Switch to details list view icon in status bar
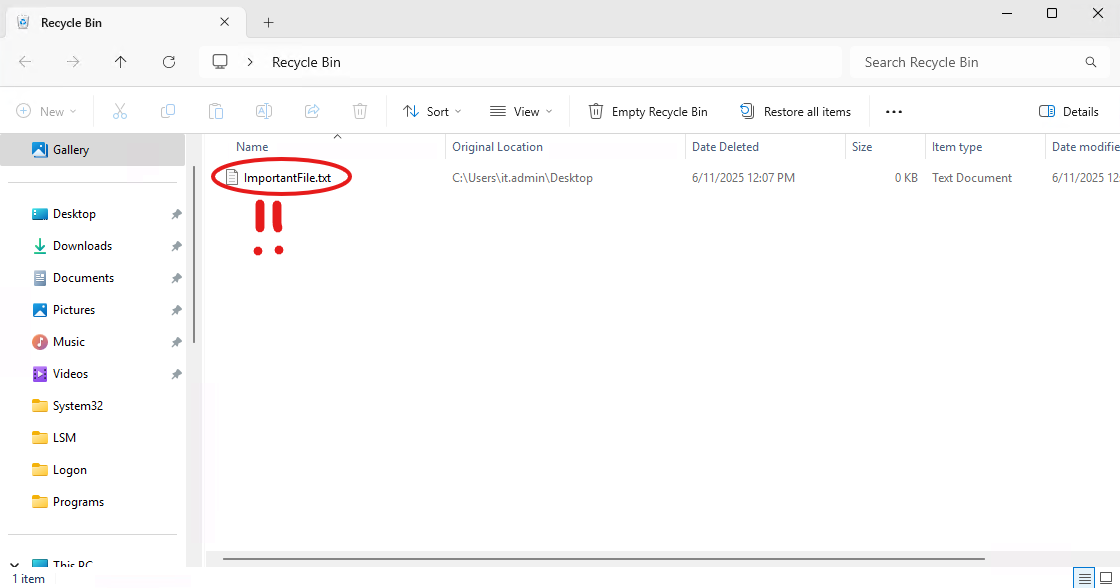1120x588 pixels. click(x=1084, y=578)
